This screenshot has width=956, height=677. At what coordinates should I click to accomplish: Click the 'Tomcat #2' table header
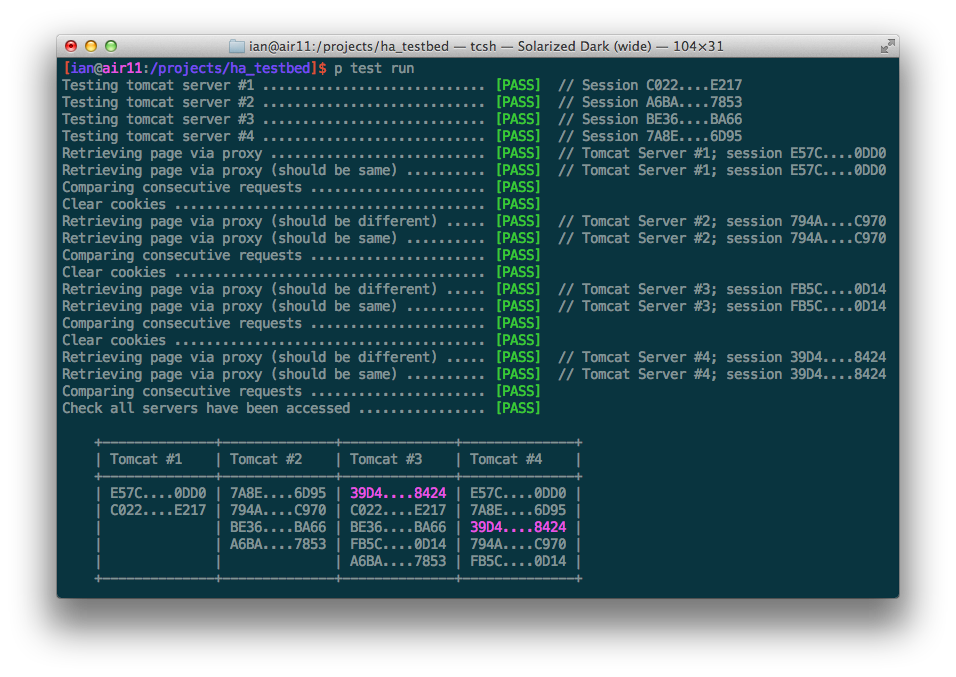pyautogui.click(x=266, y=459)
